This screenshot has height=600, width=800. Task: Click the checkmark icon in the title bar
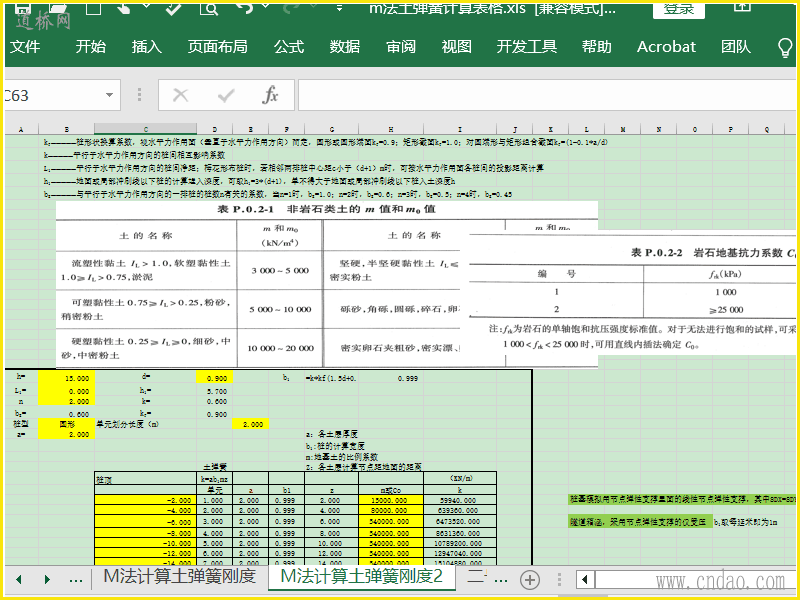(x=173, y=8)
